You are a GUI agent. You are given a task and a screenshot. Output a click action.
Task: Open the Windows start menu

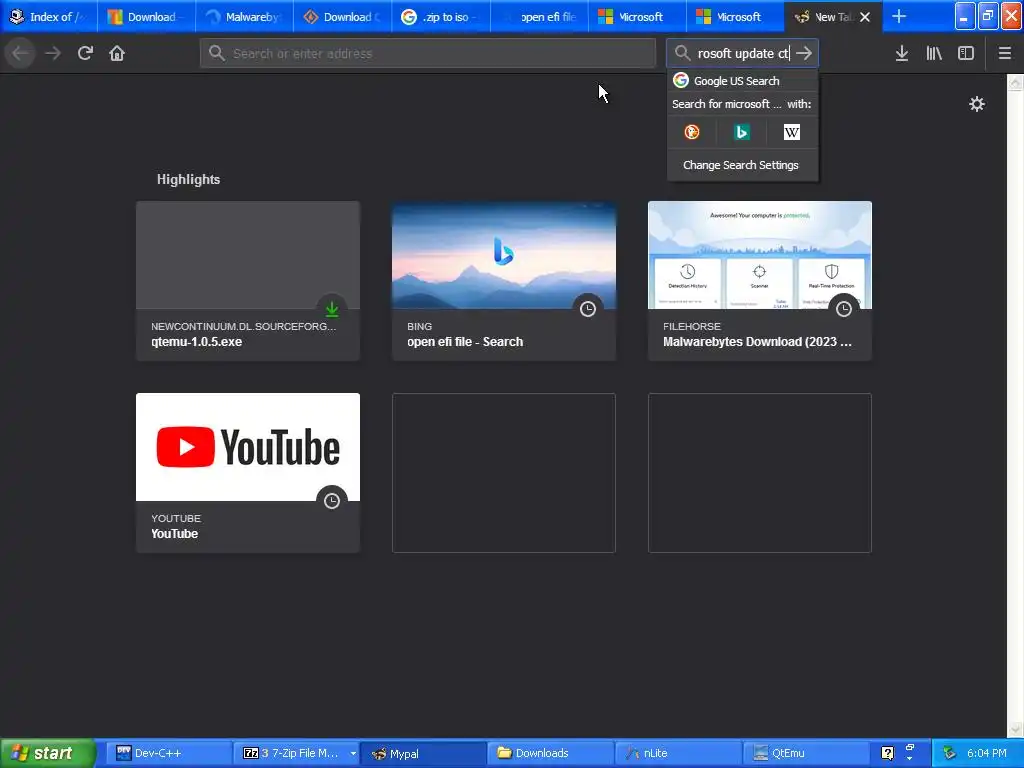pyautogui.click(x=47, y=753)
